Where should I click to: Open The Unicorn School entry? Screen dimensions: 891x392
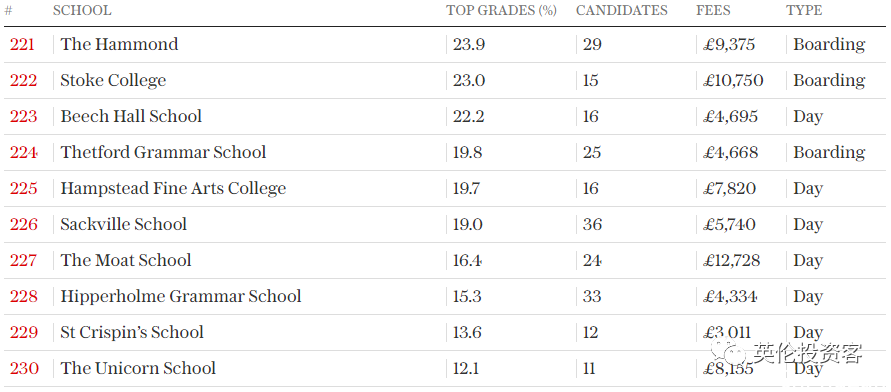point(138,368)
